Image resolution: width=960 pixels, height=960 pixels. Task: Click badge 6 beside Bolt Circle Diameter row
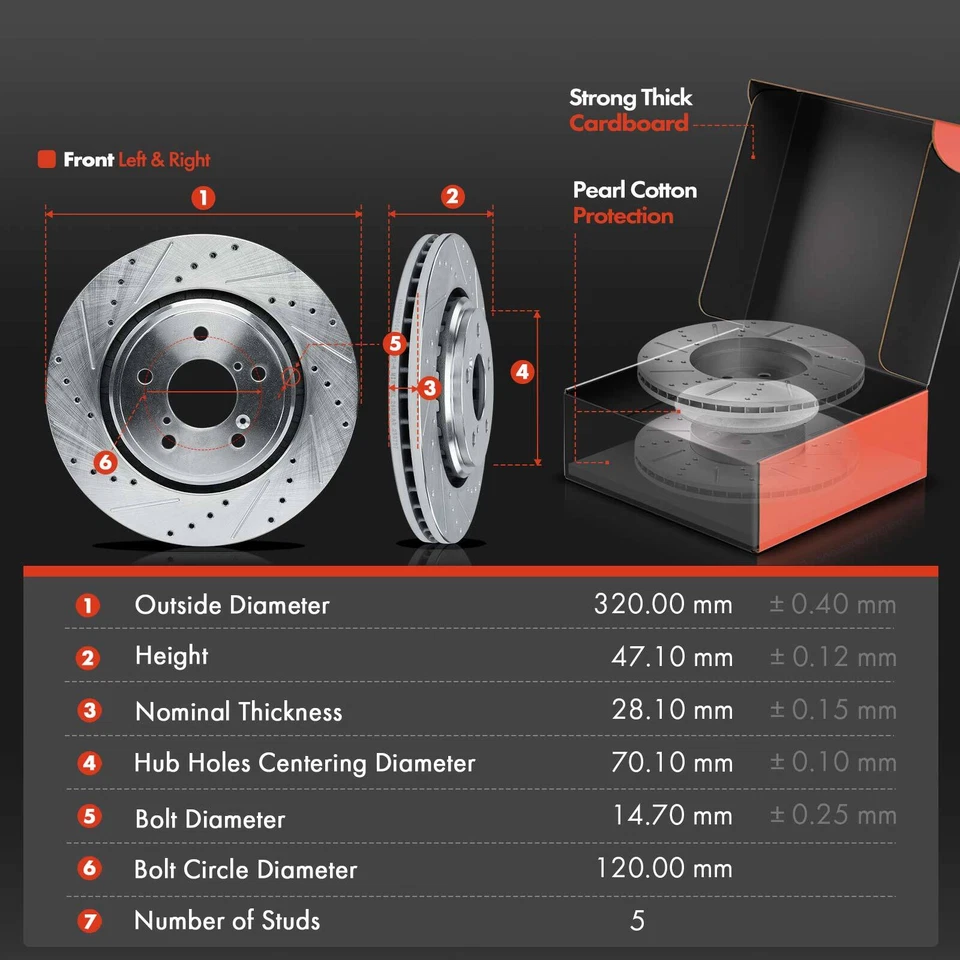pos(89,868)
